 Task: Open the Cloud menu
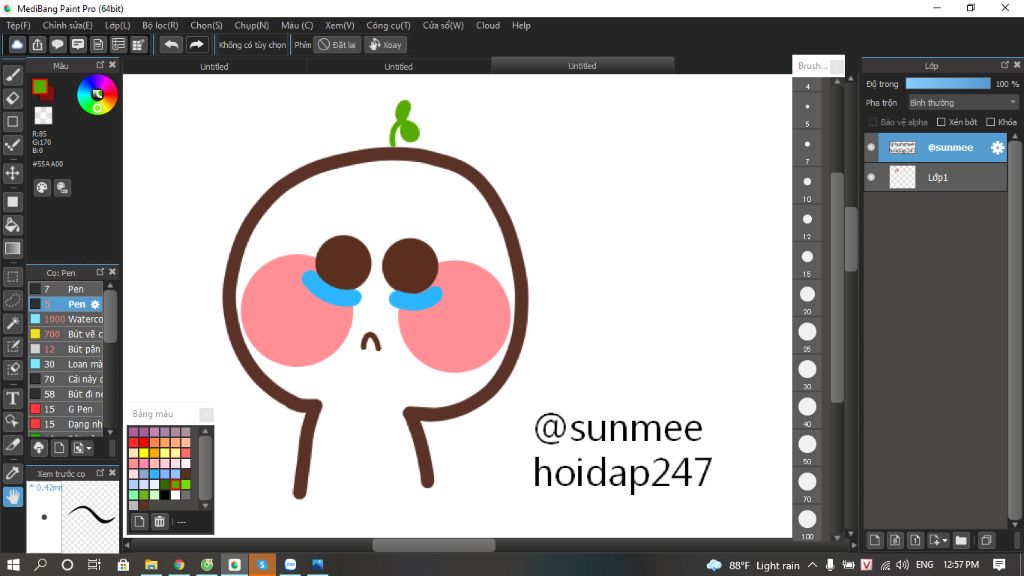tap(488, 25)
